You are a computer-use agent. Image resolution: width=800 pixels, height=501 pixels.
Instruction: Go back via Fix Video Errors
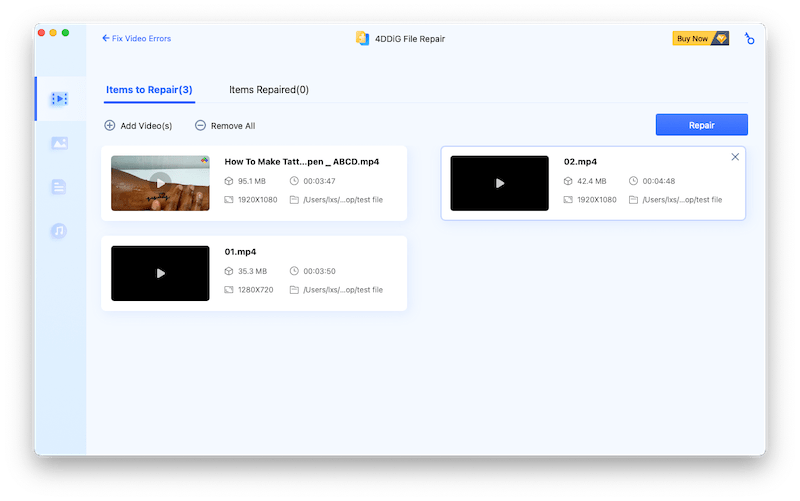pyautogui.click(x=136, y=38)
